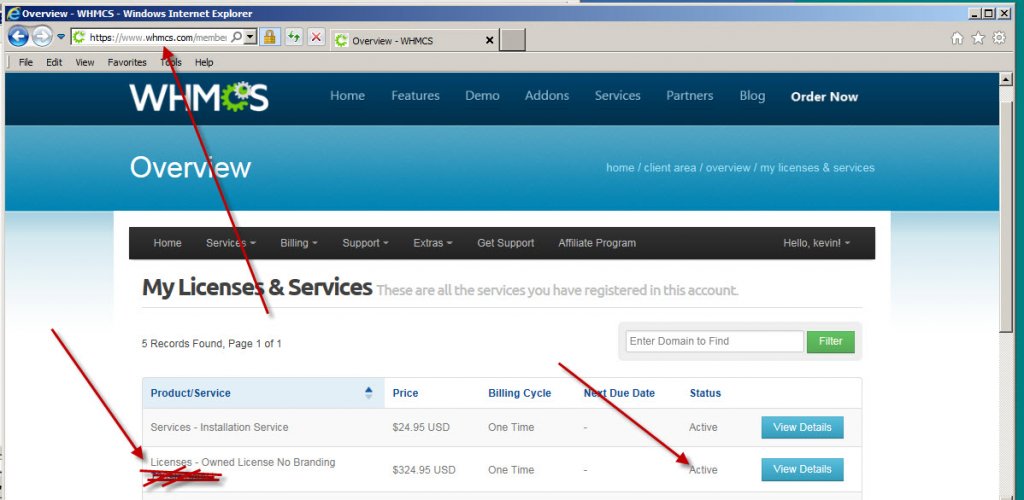The height and width of the screenshot is (500, 1024).
Task: Click the '$24.95 USD' price cell
Action: pos(421,428)
